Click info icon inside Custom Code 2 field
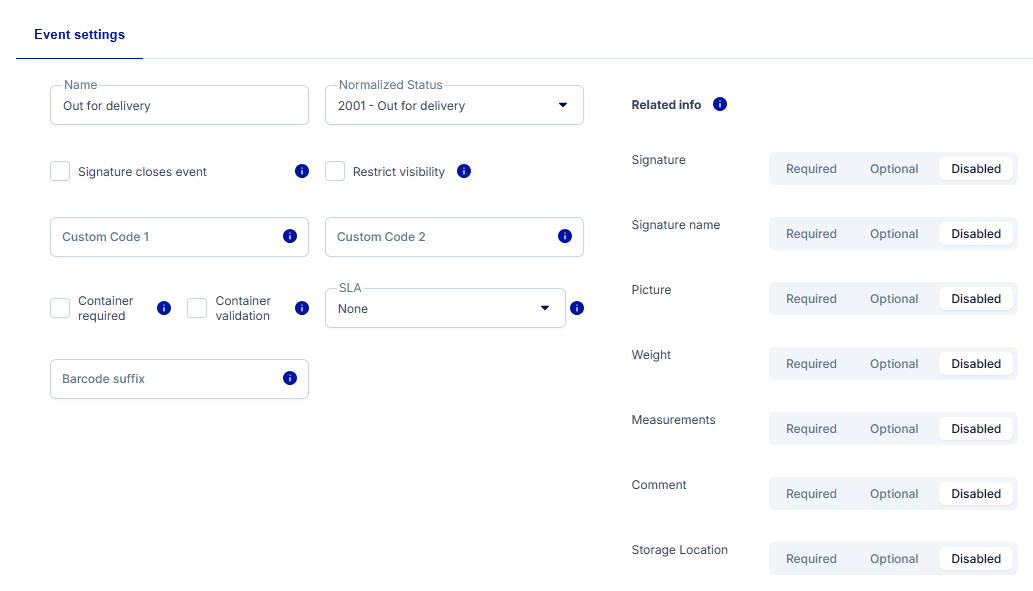Viewport: 1033px width, 591px height. 565,236
